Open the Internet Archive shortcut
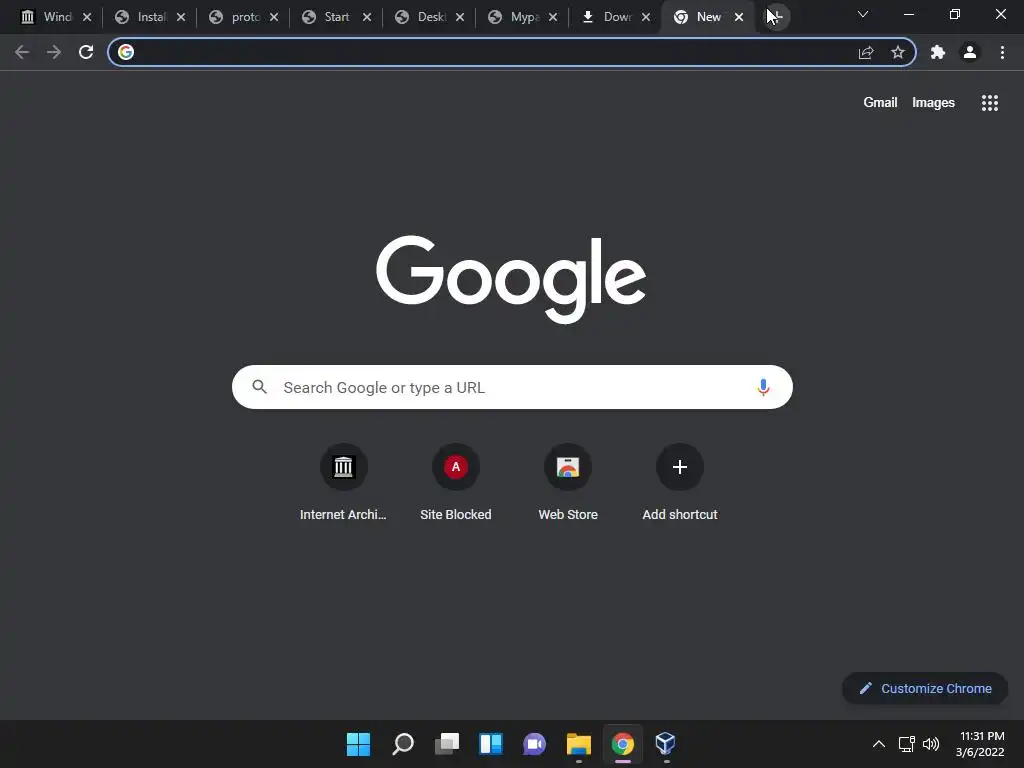This screenshot has height=768, width=1024. point(344,482)
